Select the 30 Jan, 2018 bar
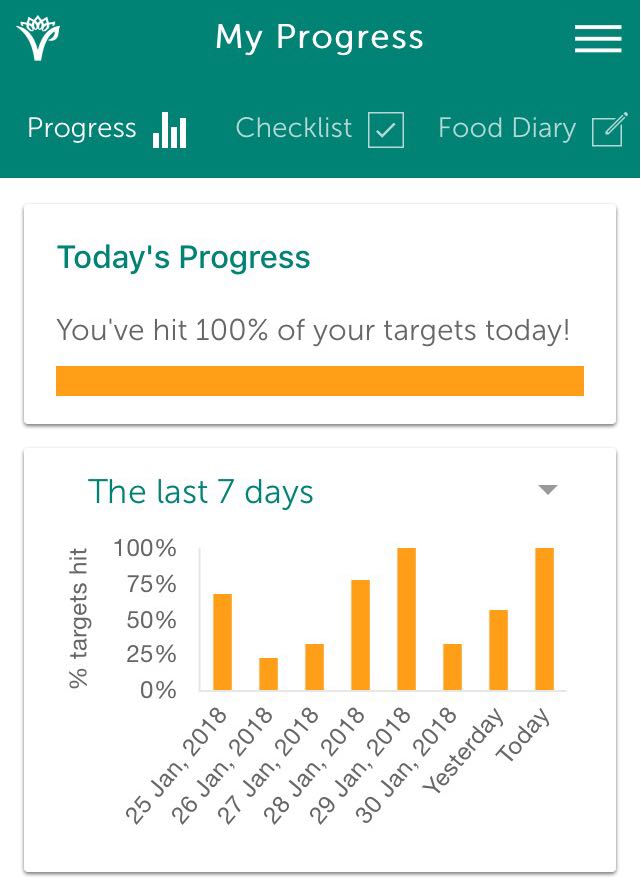 (x=452, y=667)
